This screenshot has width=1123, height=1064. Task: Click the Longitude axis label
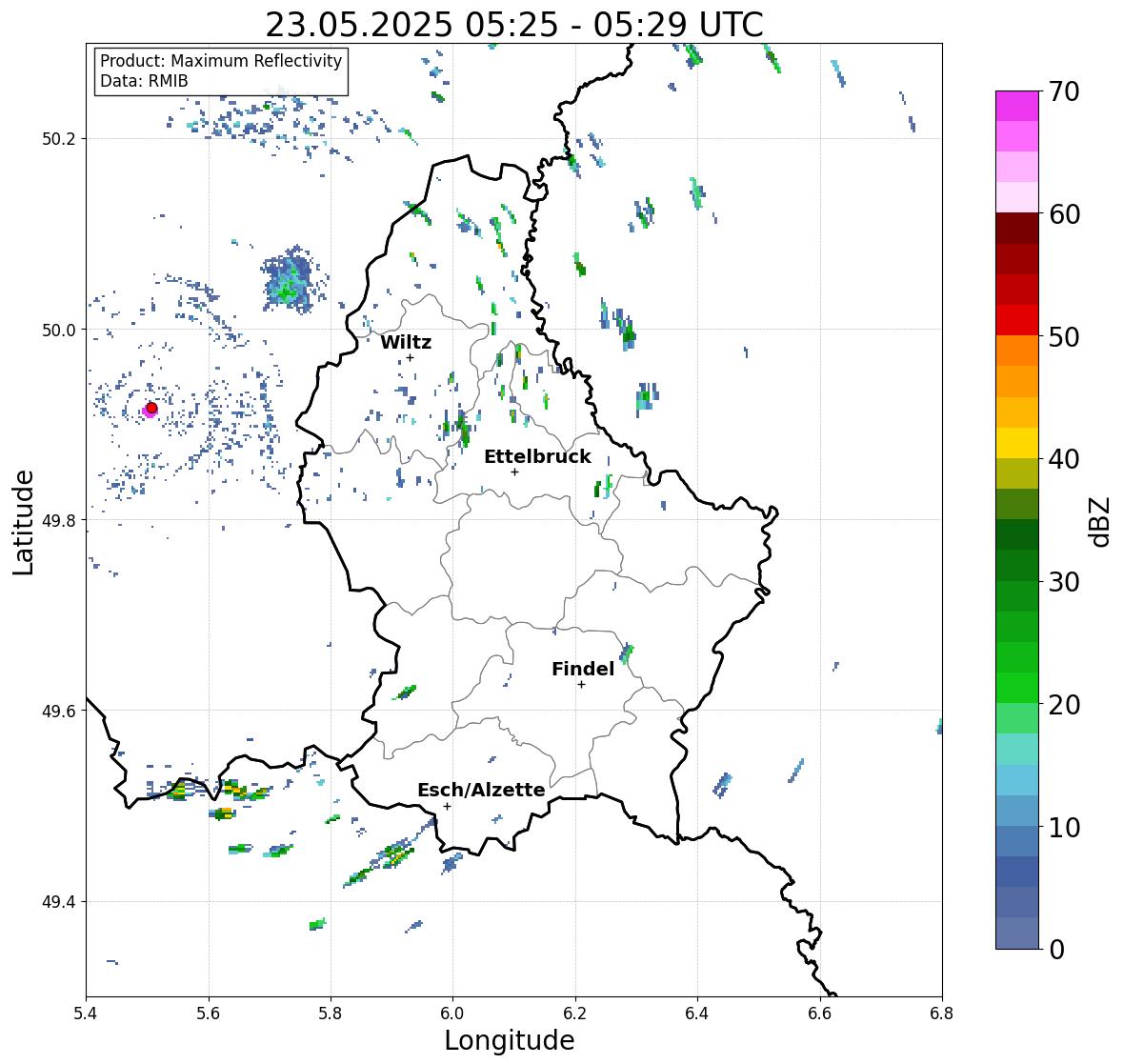(510, 1039)
